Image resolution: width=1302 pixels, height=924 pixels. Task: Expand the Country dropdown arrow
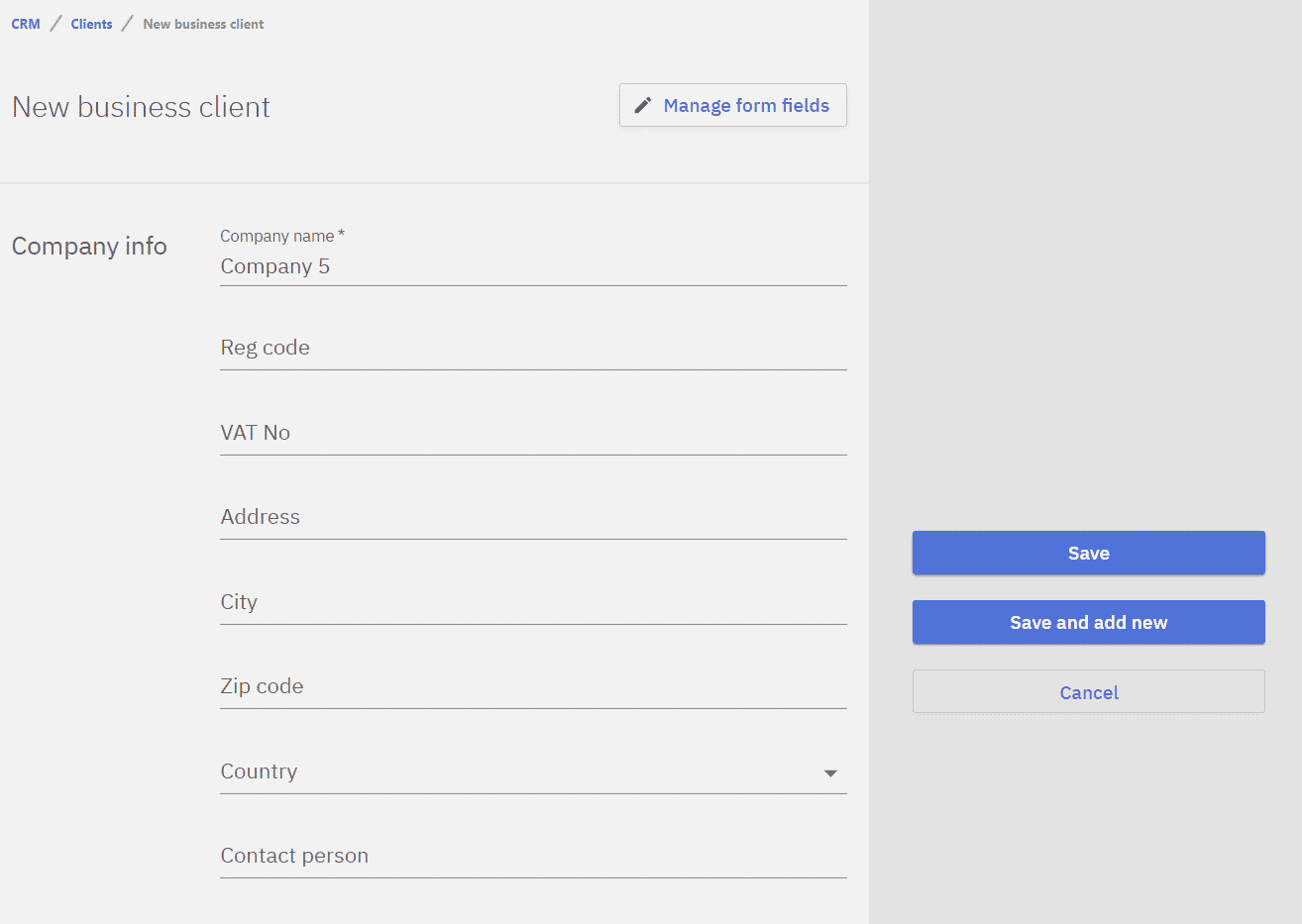(x=830, y=772)
